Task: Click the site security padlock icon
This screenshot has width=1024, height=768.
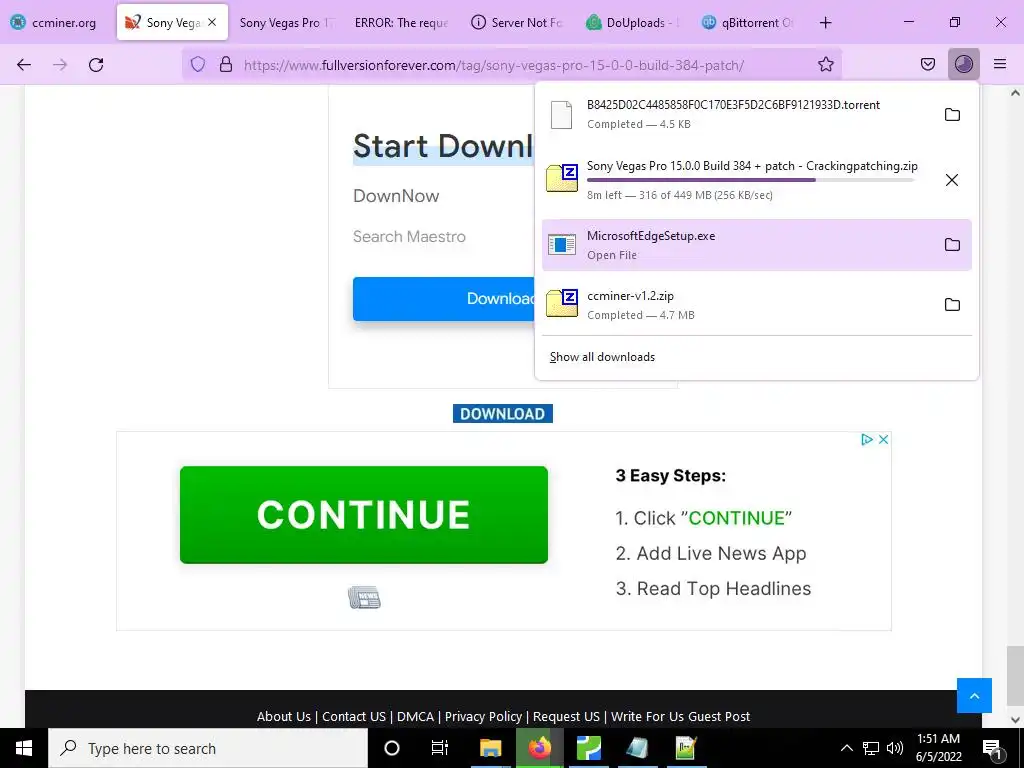Action: click(x=226, y=64)
